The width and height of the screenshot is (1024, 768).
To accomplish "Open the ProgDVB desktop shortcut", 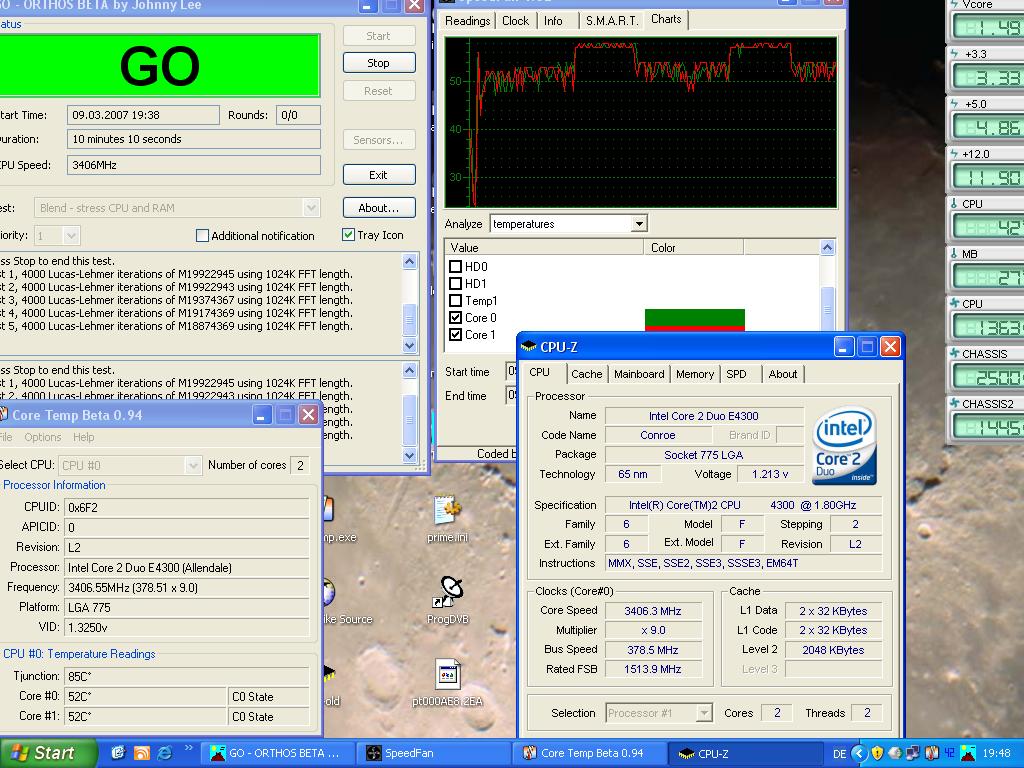I will coord(448,592).
